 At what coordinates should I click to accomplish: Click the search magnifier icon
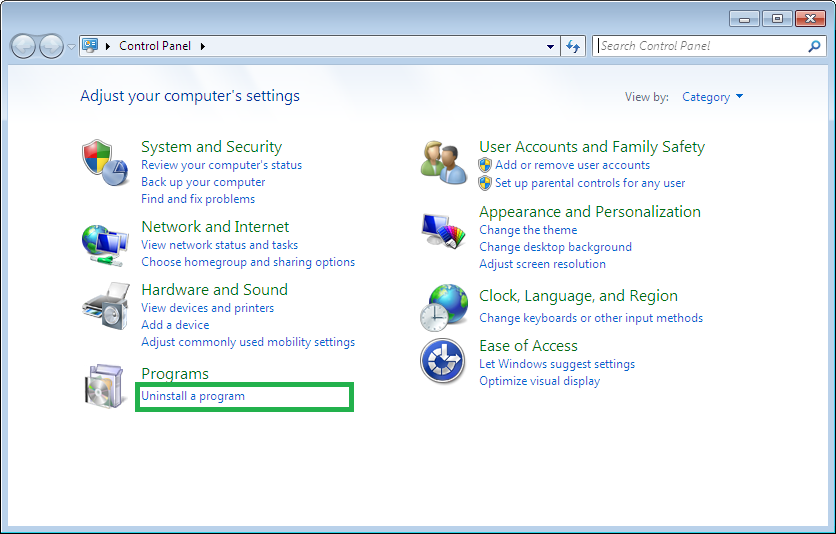pos(814,46)
